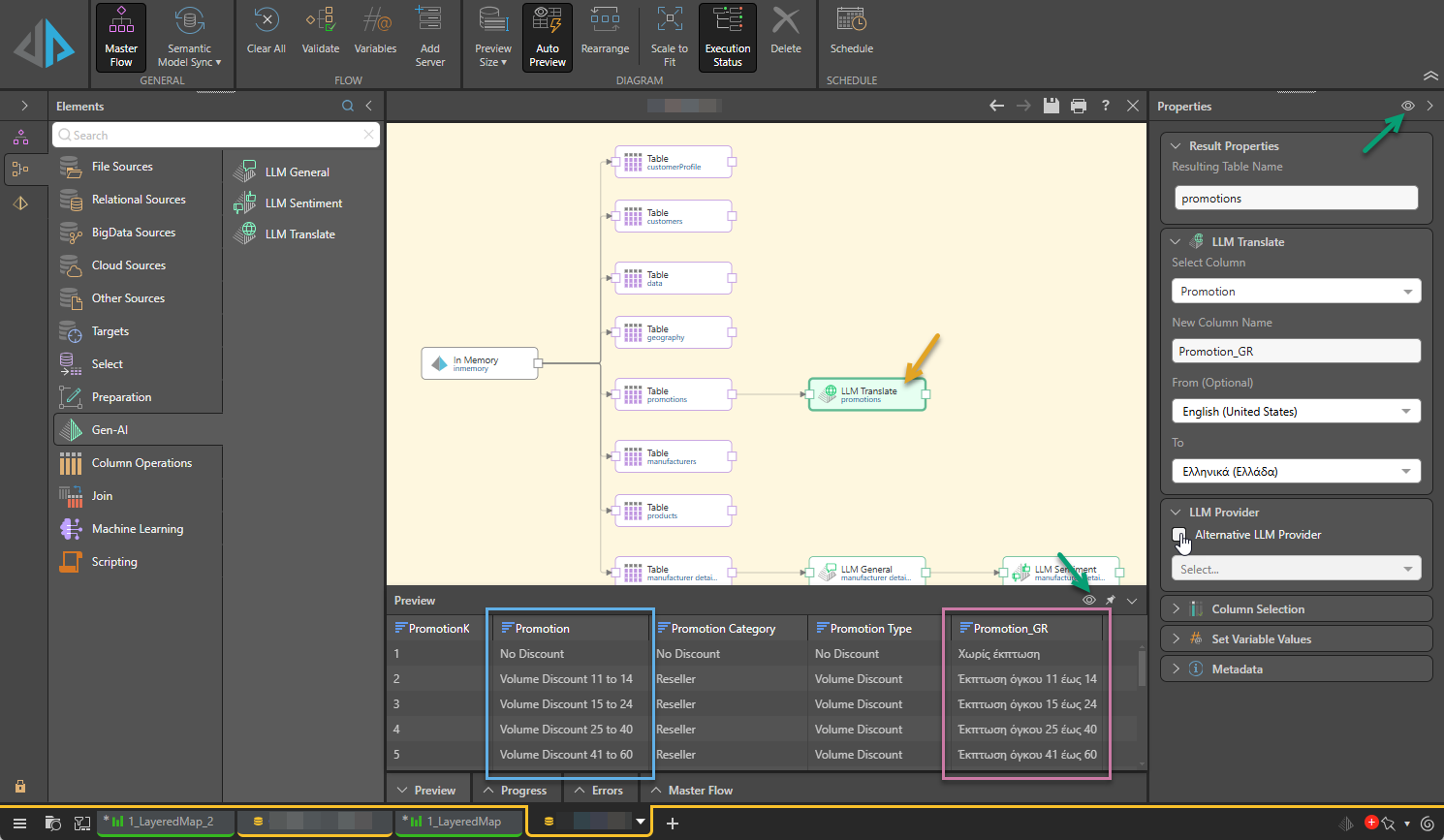The image size is (1444, 840).
Task: Toggle the Properties panel eye icon
Action: point(1408,106)
